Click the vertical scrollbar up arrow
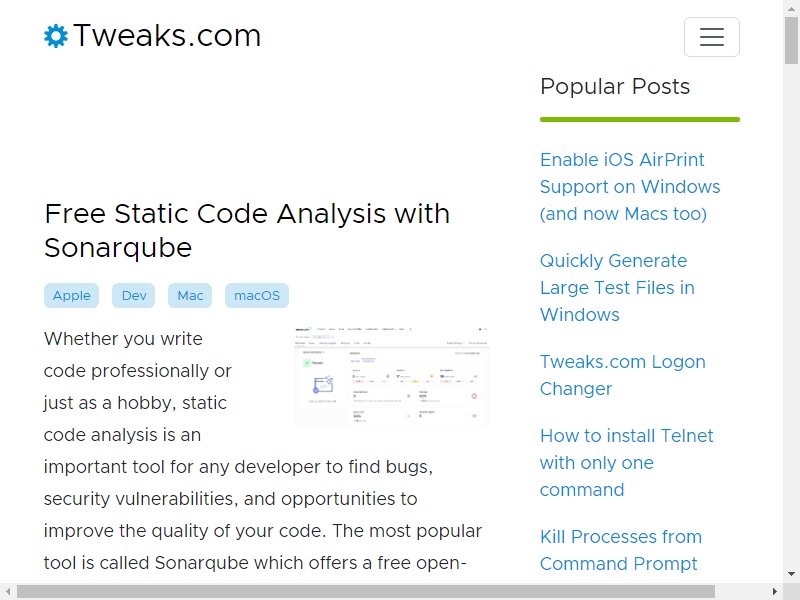Image resolution: width=800 pixels, height=600 pixels. 791,7
